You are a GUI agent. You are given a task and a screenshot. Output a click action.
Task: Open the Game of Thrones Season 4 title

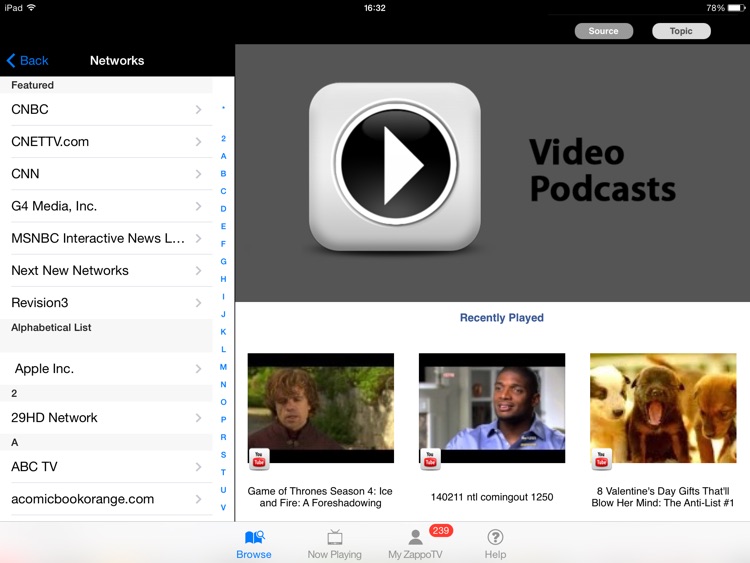click(320, 497)
